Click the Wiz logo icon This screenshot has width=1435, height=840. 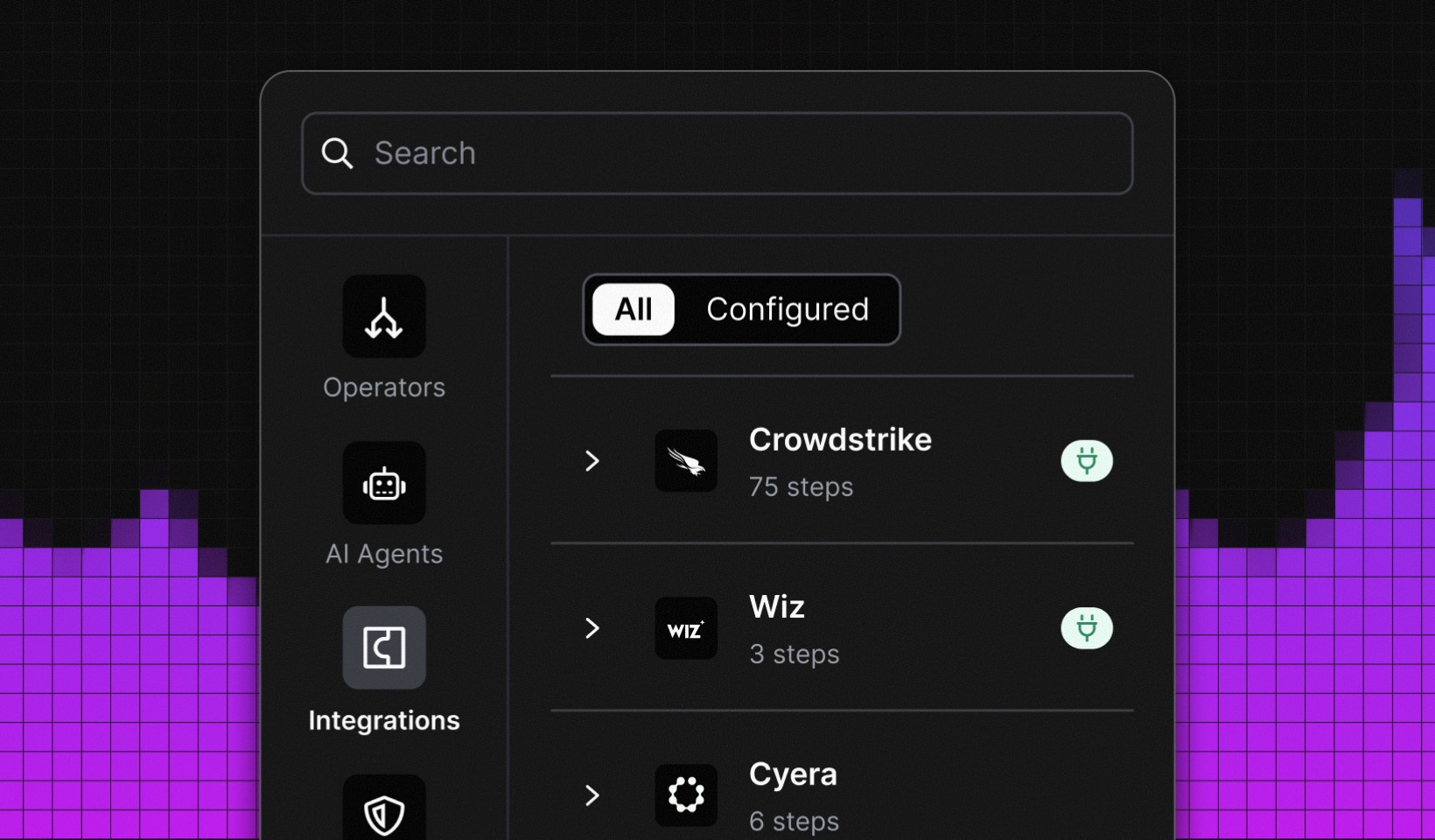[686, 628]
